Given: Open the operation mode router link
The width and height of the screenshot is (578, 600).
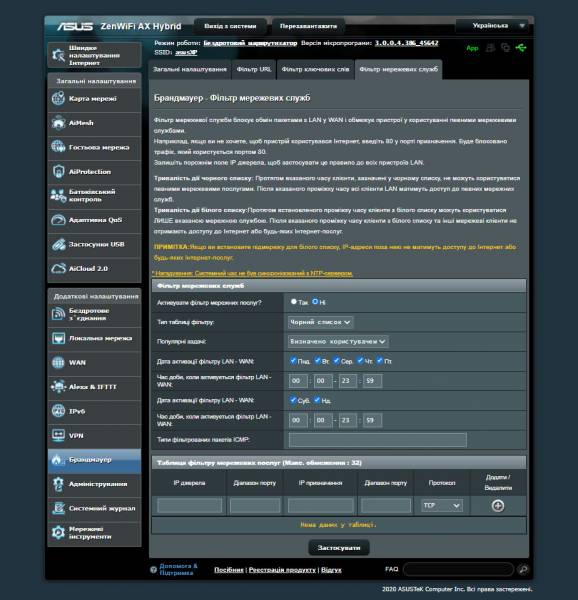Looking at the screenshot, I should pos(250,43).
